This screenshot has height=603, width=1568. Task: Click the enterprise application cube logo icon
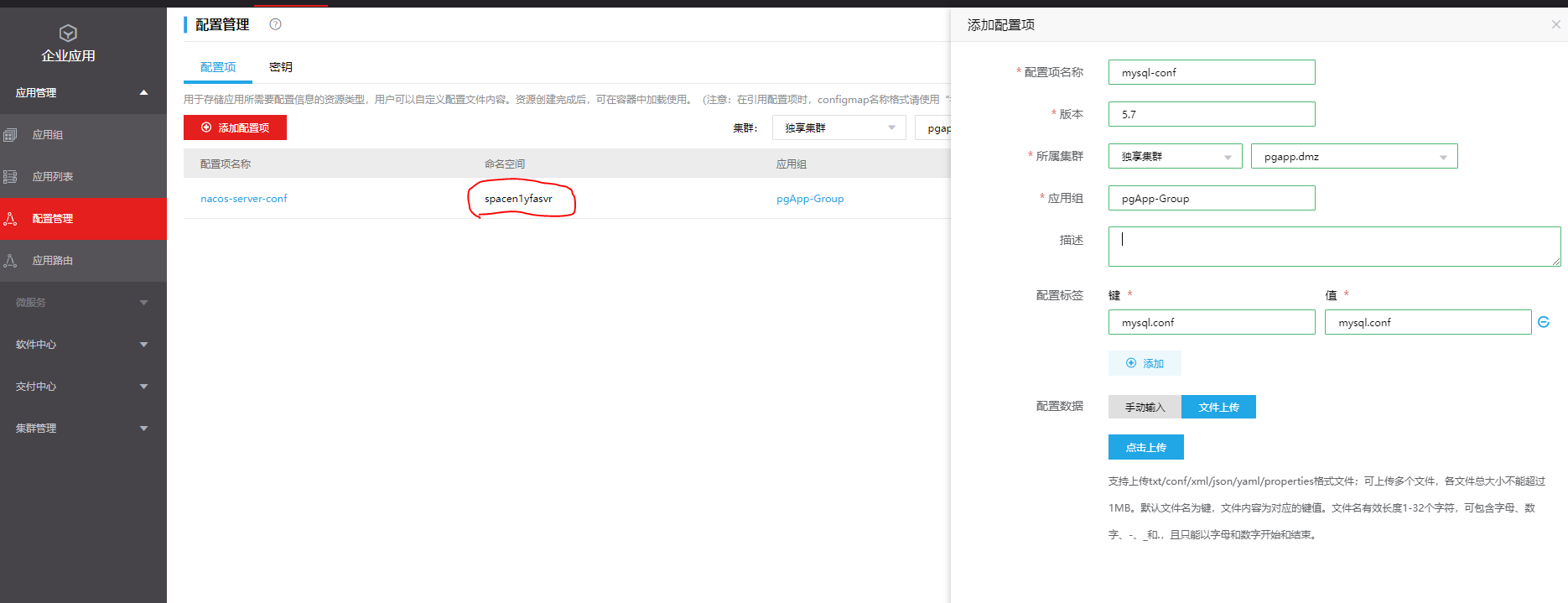point(68,33)
